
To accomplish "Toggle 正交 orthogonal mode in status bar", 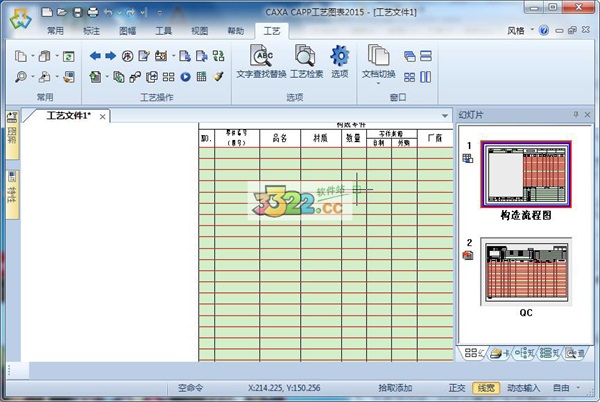I will (457, 388).
